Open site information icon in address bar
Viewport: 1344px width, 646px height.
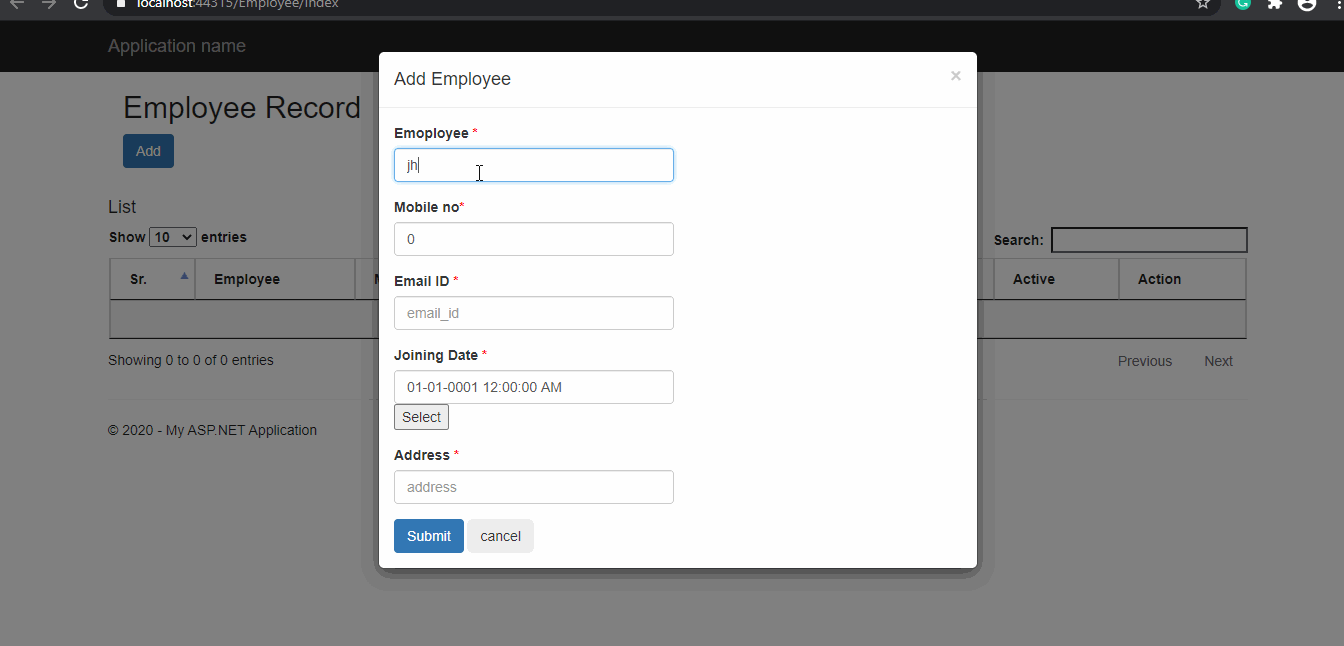click(x=120, y=4)
